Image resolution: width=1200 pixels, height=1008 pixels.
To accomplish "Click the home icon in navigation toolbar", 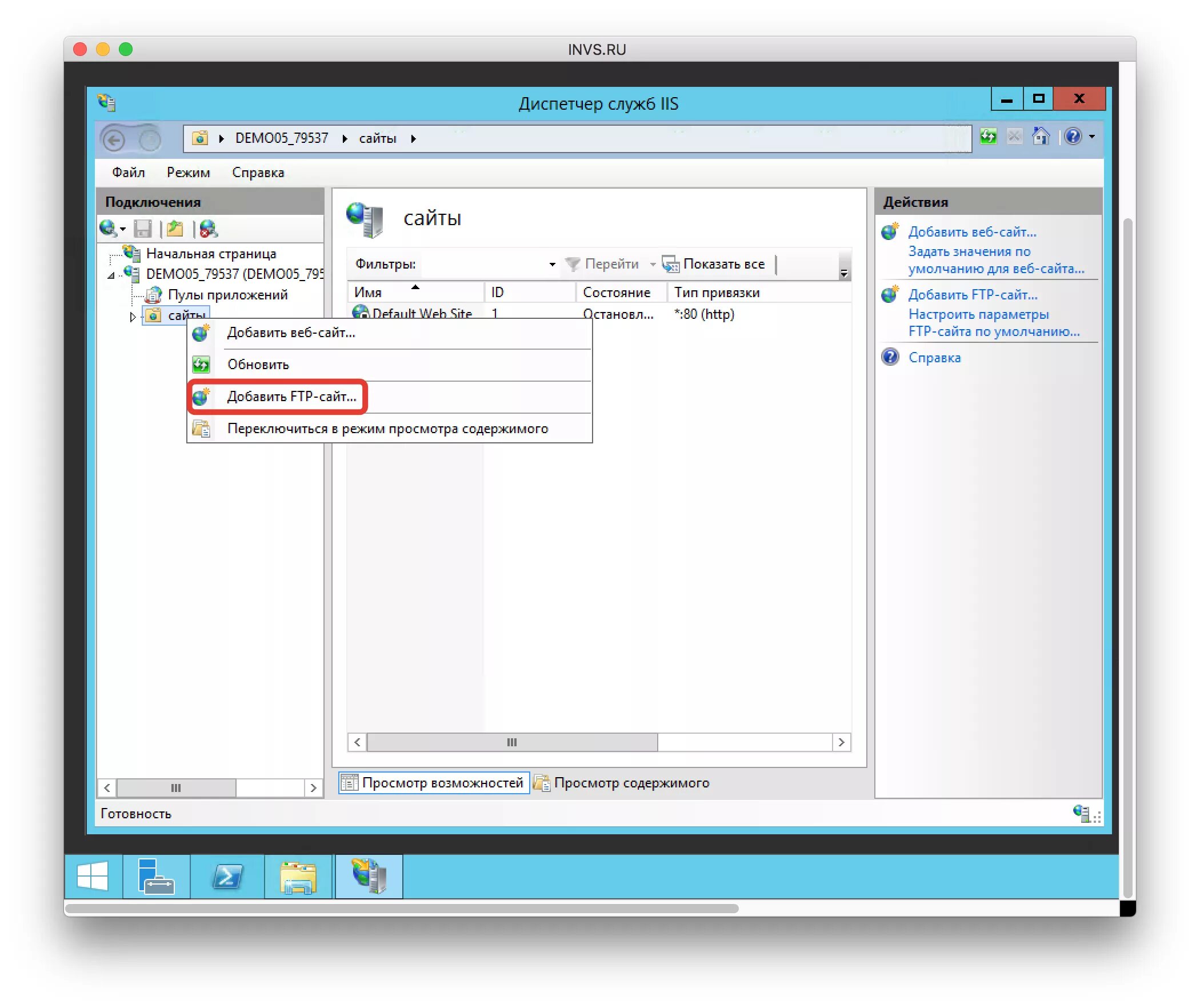I will tap(1041, 137).
